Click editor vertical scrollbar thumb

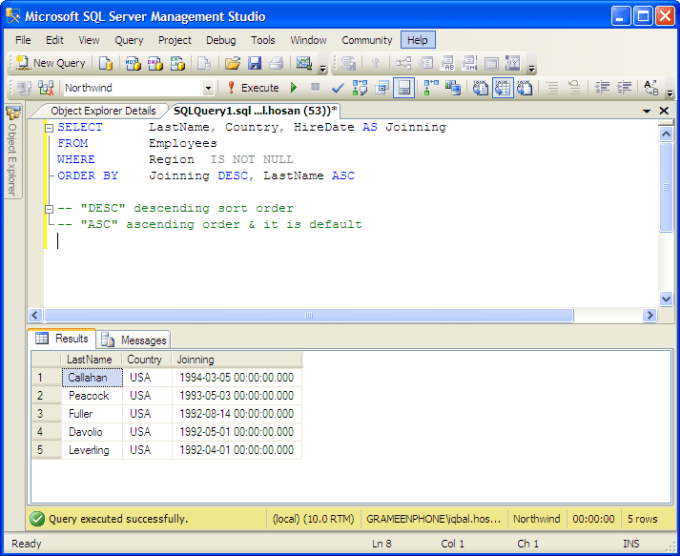coord(666,187)
